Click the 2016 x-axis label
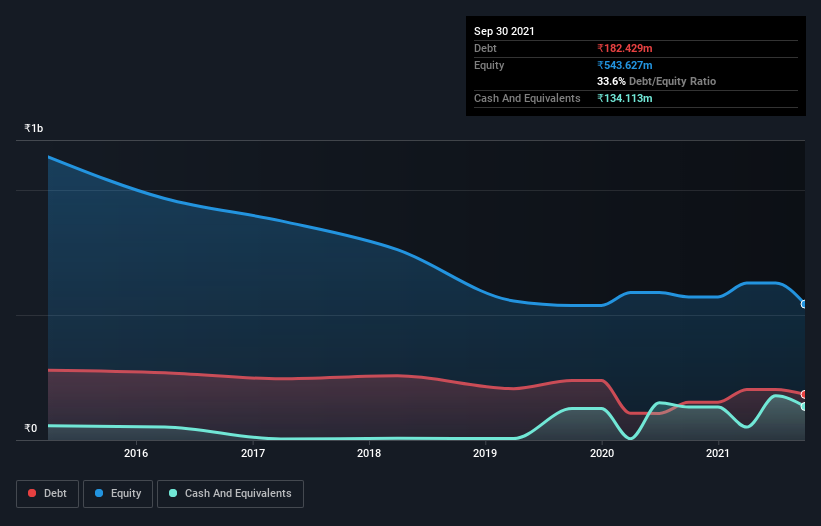This screenshot has height=526, width=821. pos(136,453)
